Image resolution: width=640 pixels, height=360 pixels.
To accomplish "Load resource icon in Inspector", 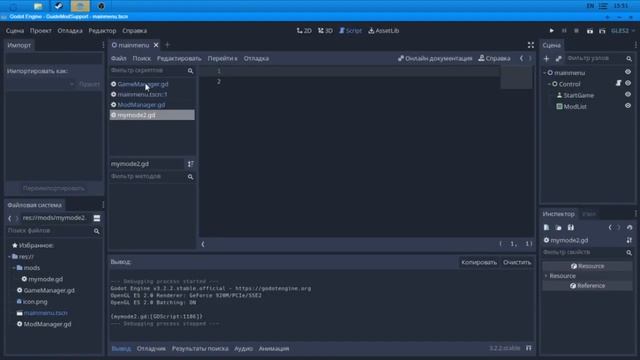I will point(558,227).
